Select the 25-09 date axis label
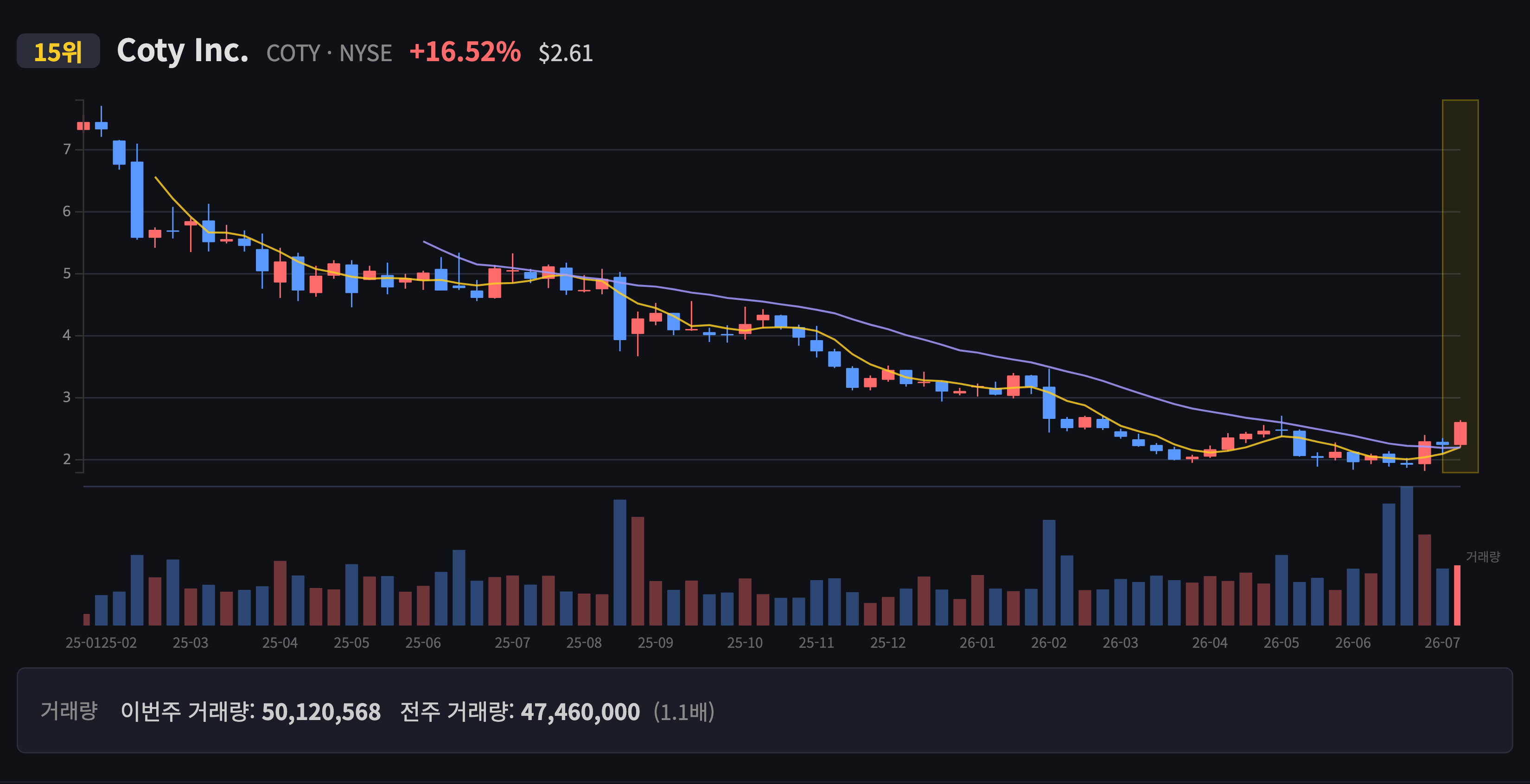 (656, 643)
